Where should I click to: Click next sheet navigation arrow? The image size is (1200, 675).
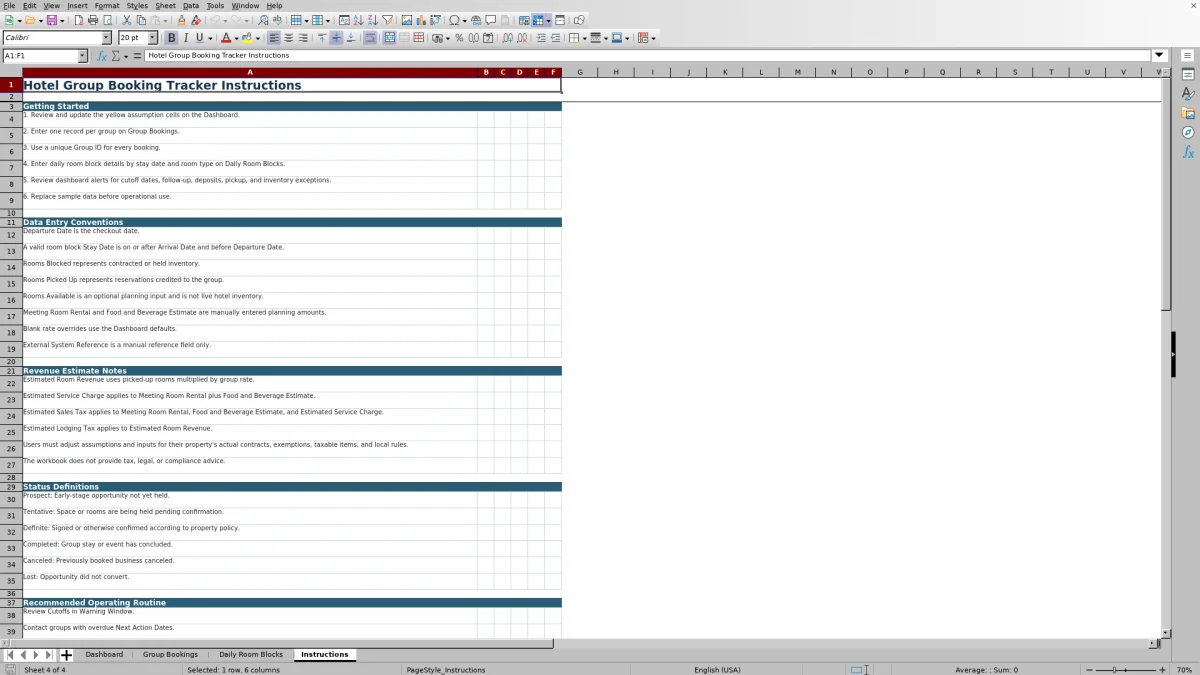(x=36, y=655)
